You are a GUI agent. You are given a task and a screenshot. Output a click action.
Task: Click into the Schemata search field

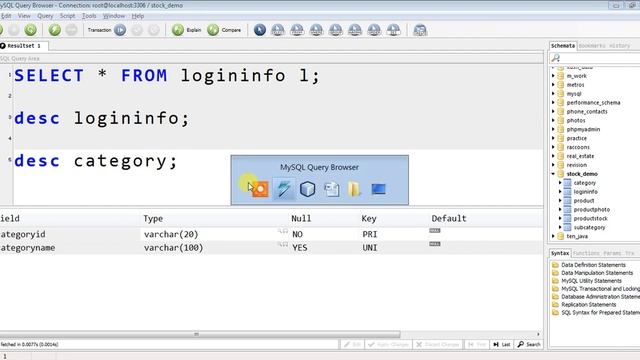[x=600, y=58]
